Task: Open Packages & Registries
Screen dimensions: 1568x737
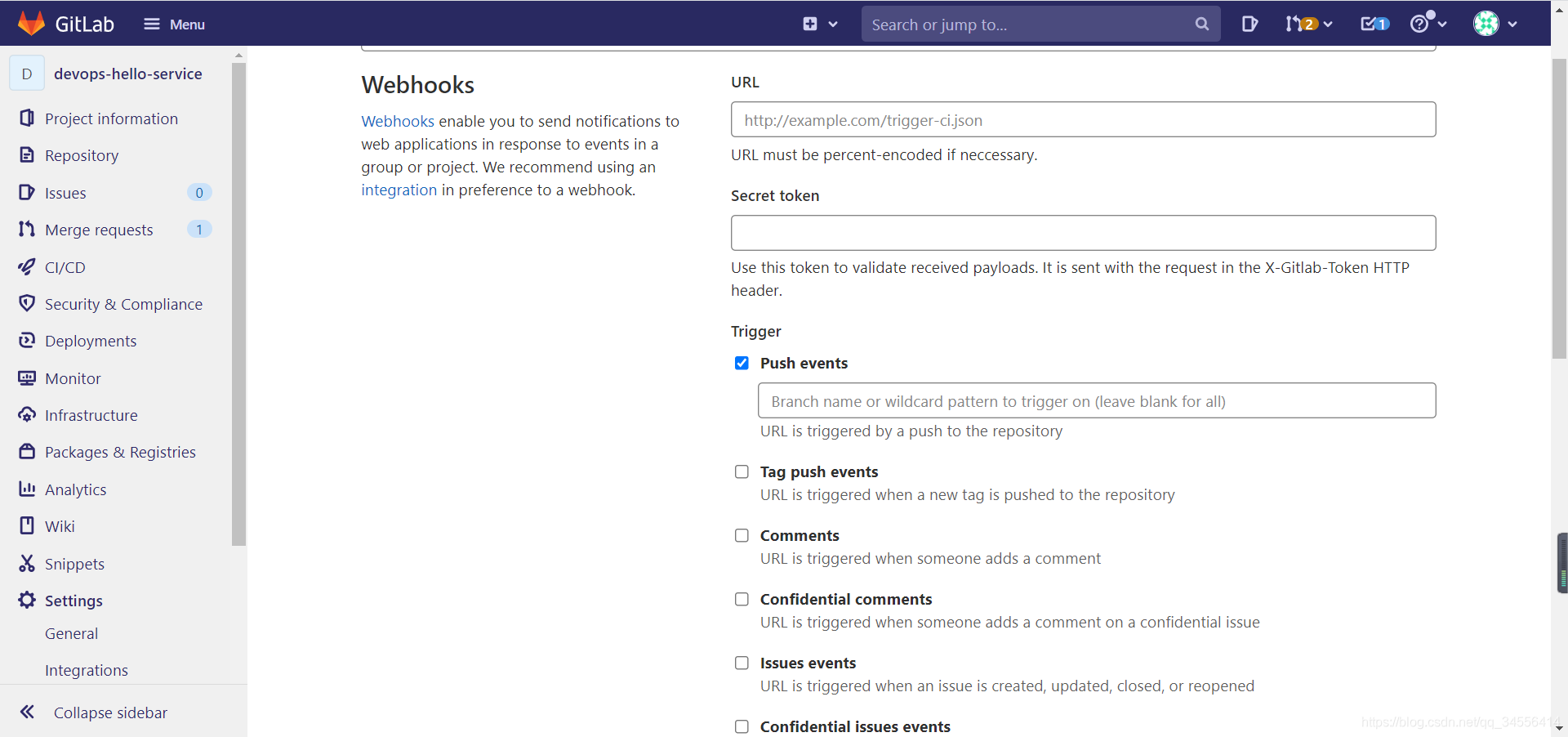Action: (119, 451)
